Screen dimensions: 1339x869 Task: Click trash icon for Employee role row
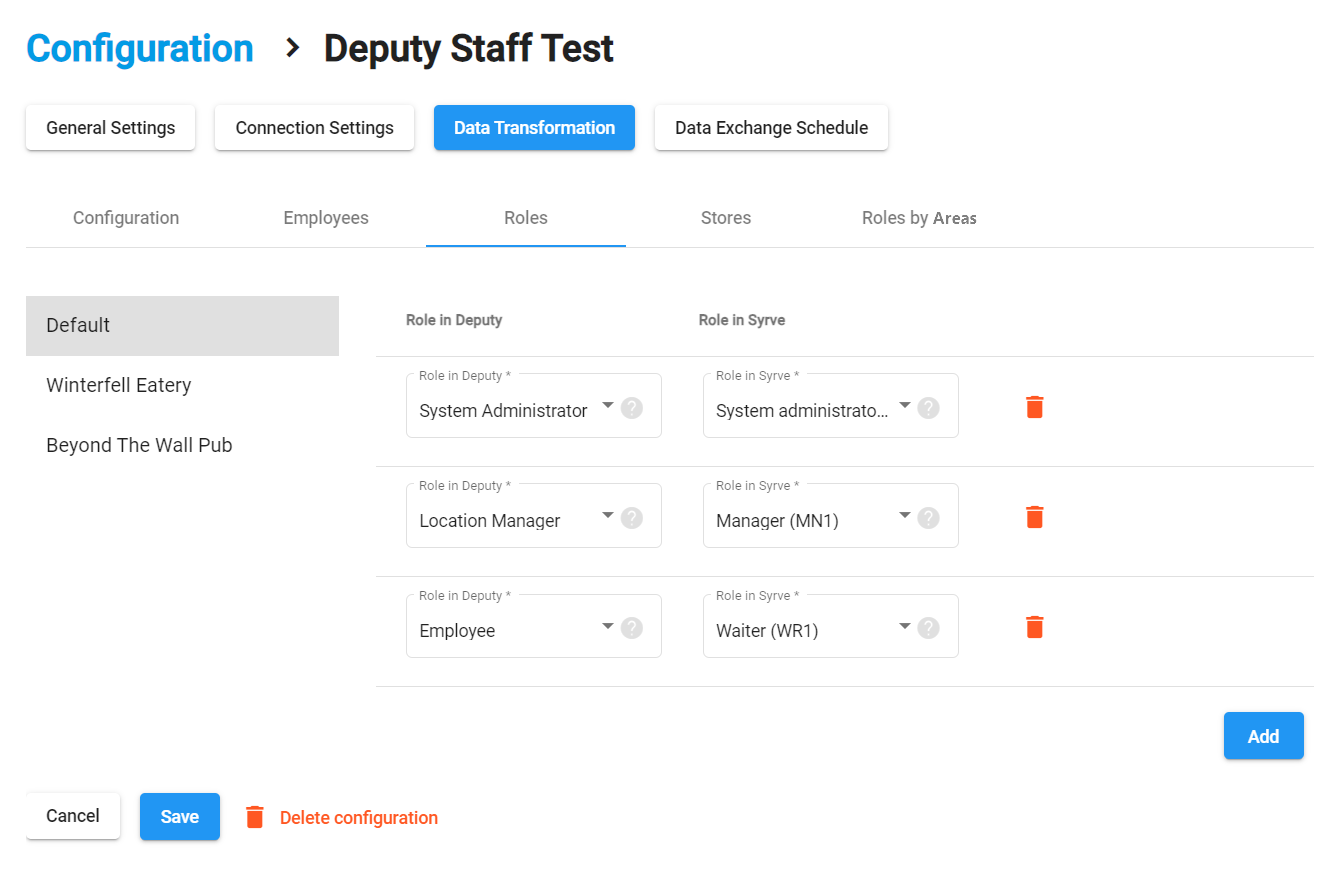[x=1034, y=627]
